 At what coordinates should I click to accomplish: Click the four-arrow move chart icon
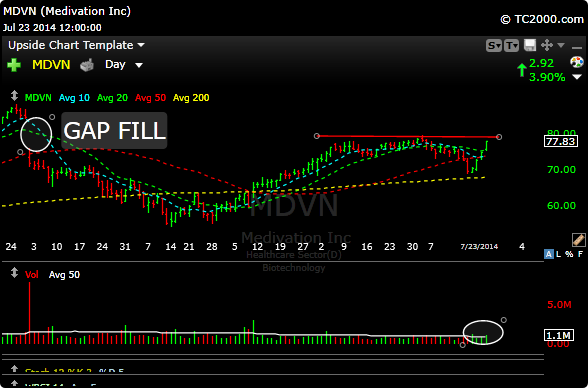pyautogui.click(x=547, y=45)
